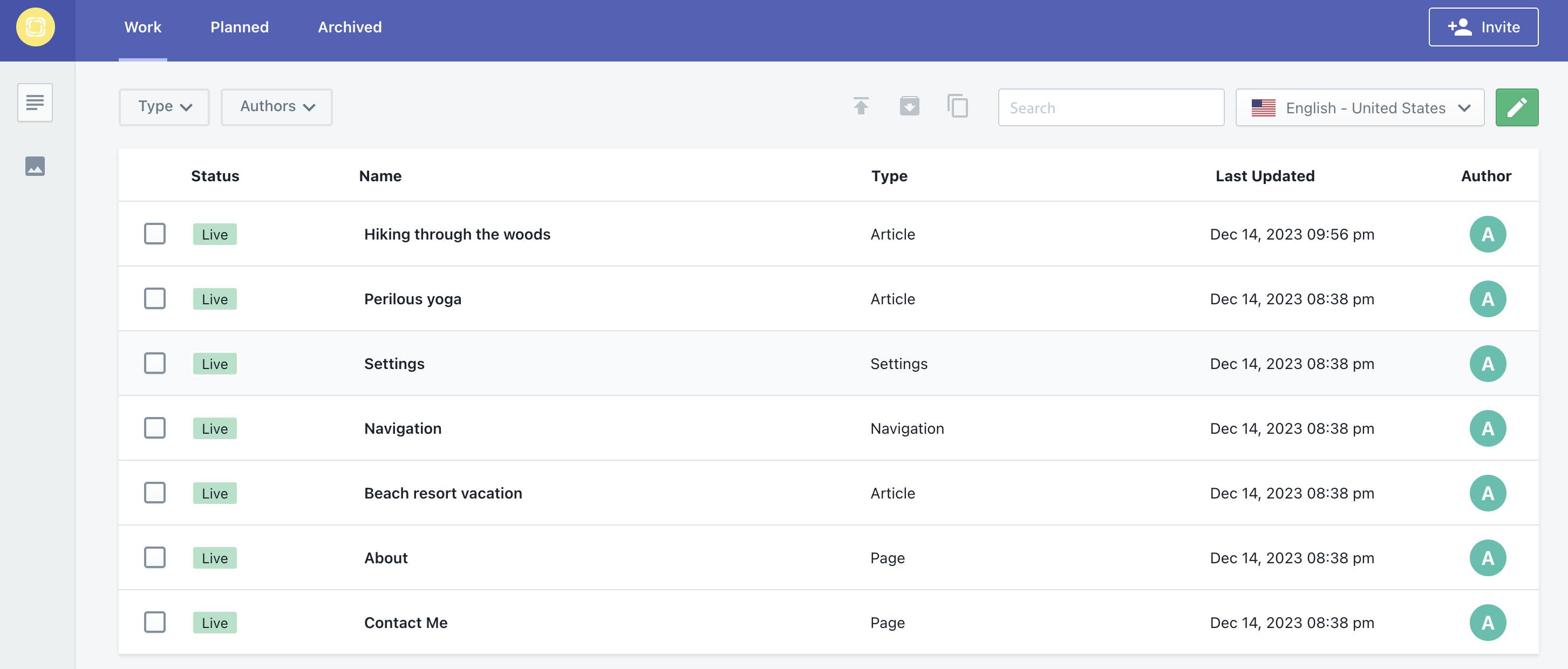Image resolution: width=1568 pixels, height=669 pixels.
Task: Click the Live status badge for About
Action: [214, 558]
